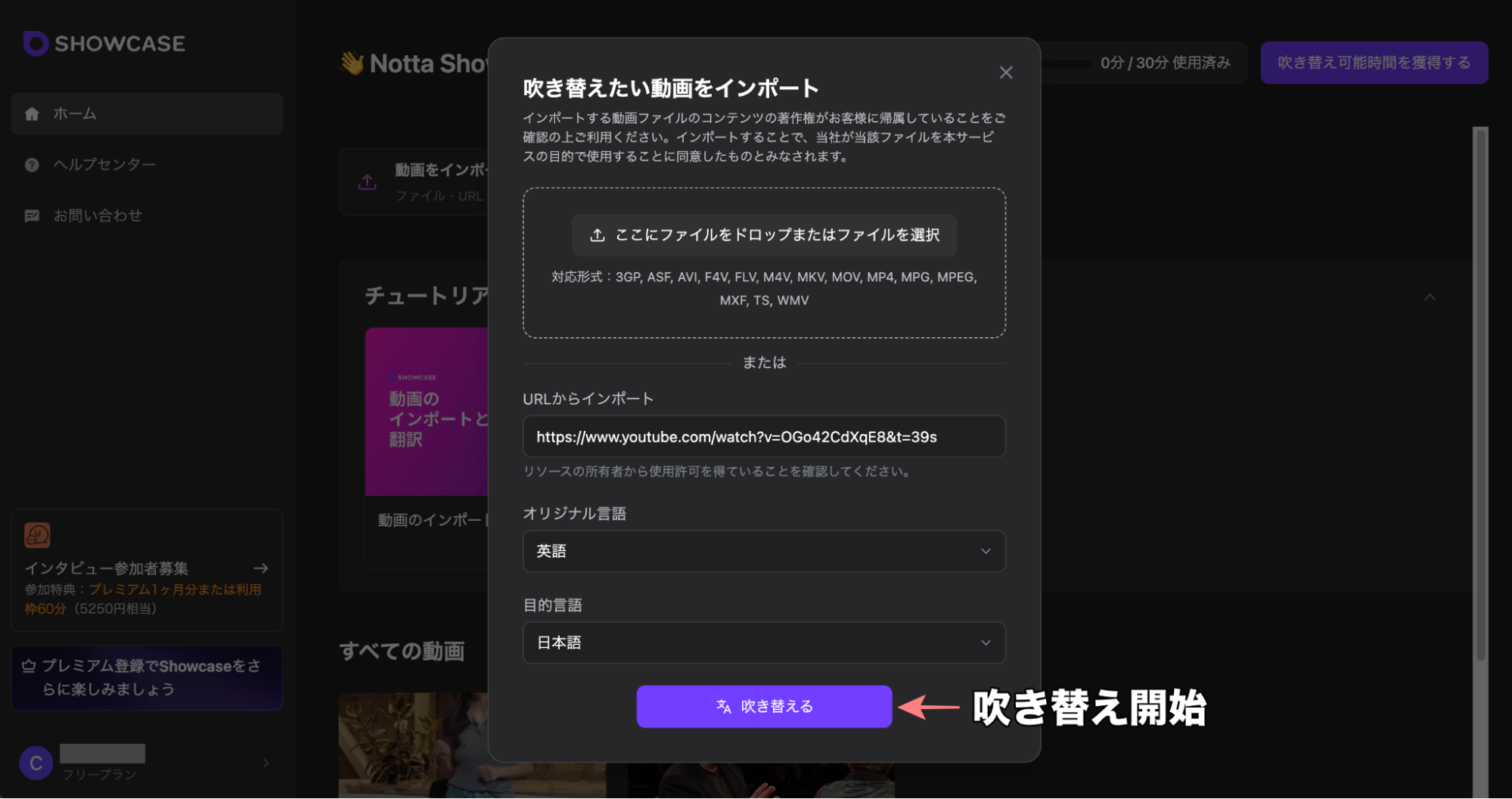Click 吹き替え可能時間を獲得する button
This screenshot has height=799, width=1512.
point(1374,63)
